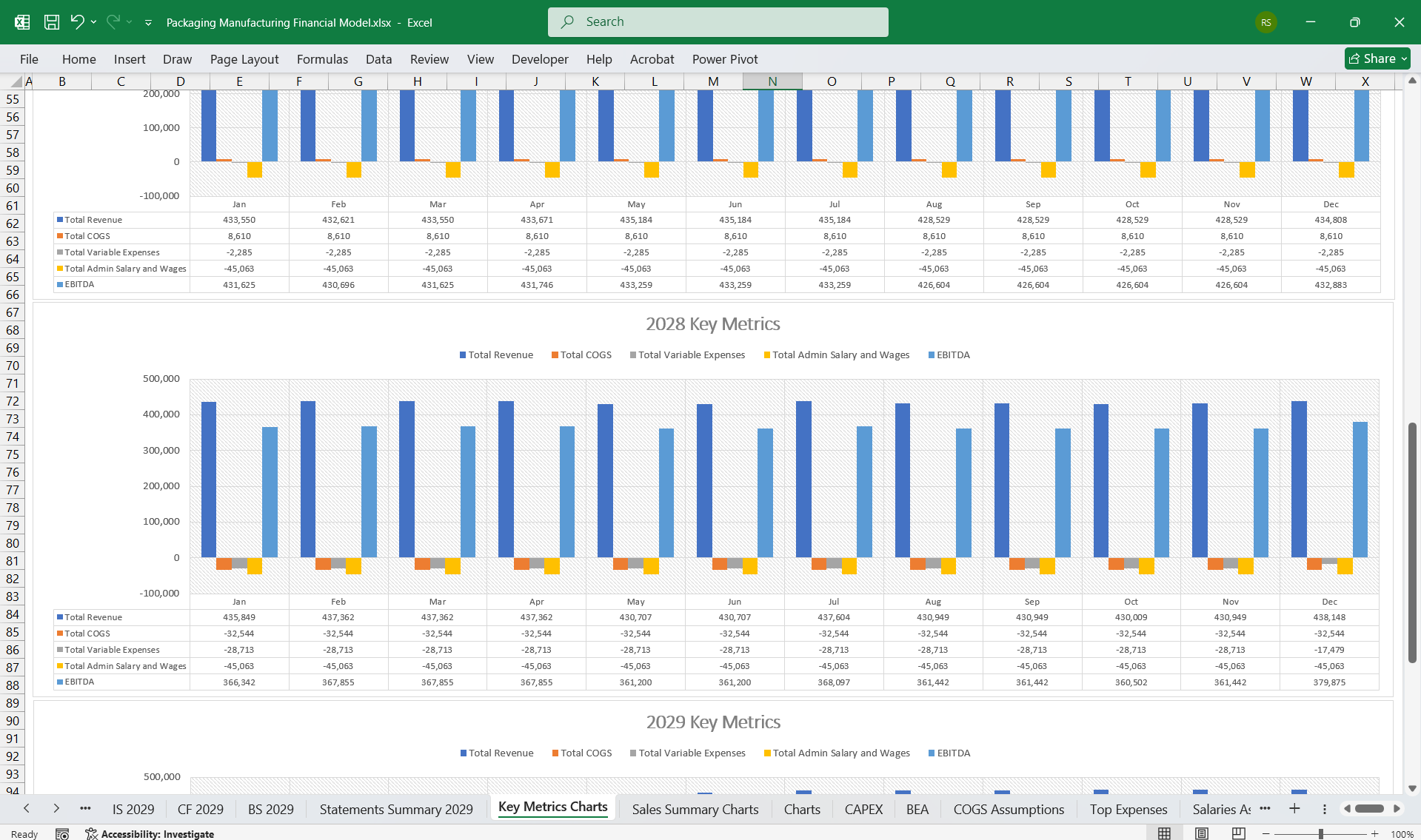This screenshot has width=1421, height=840.
Task: Click the vertical scrollbar up arrow
Action: click(1413, 81)
